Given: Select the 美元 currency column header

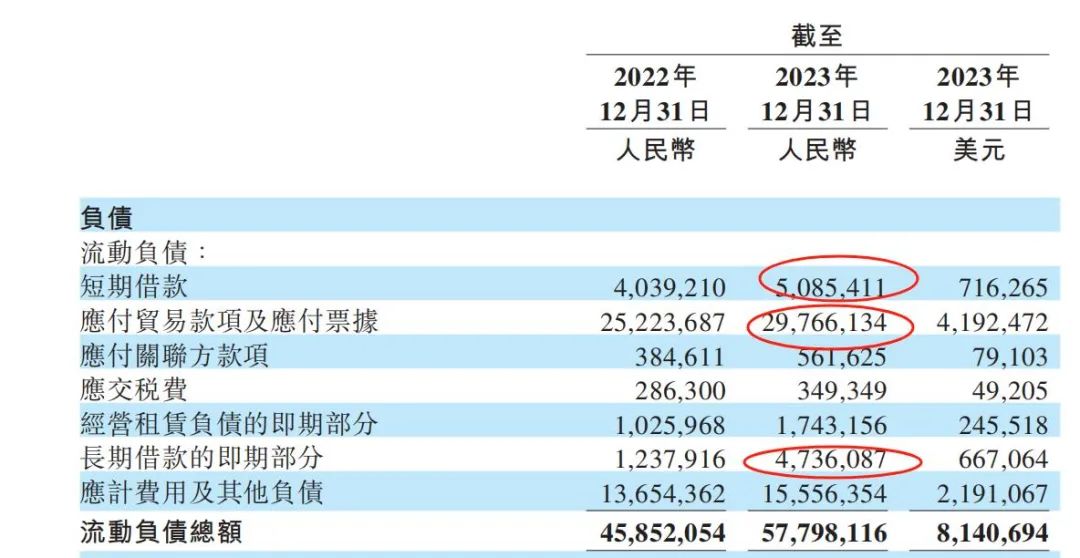Looking at the screenshot, I should (978, 149).
